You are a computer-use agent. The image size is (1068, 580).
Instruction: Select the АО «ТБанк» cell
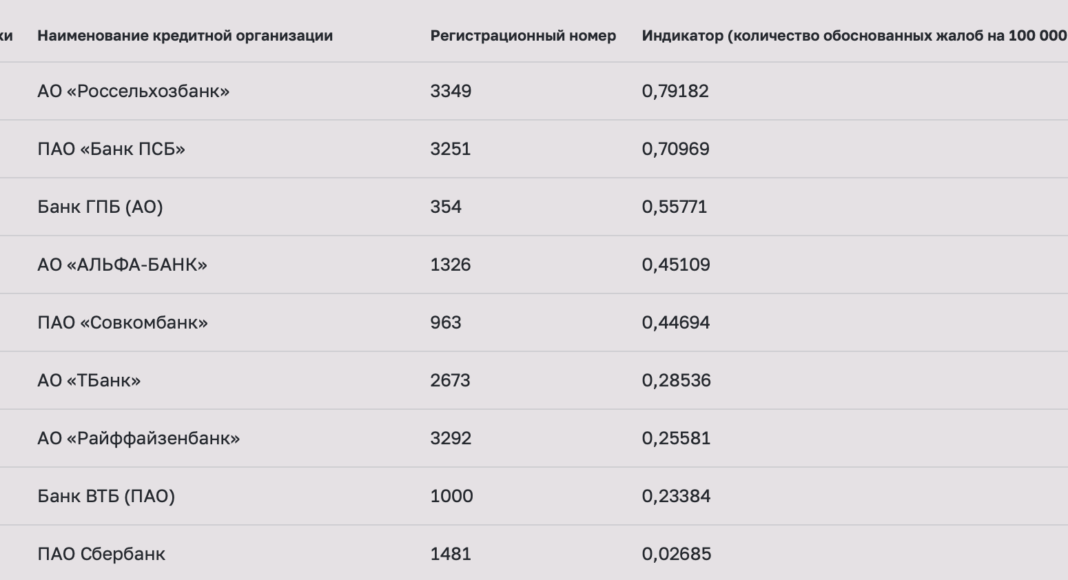[89, 381]
